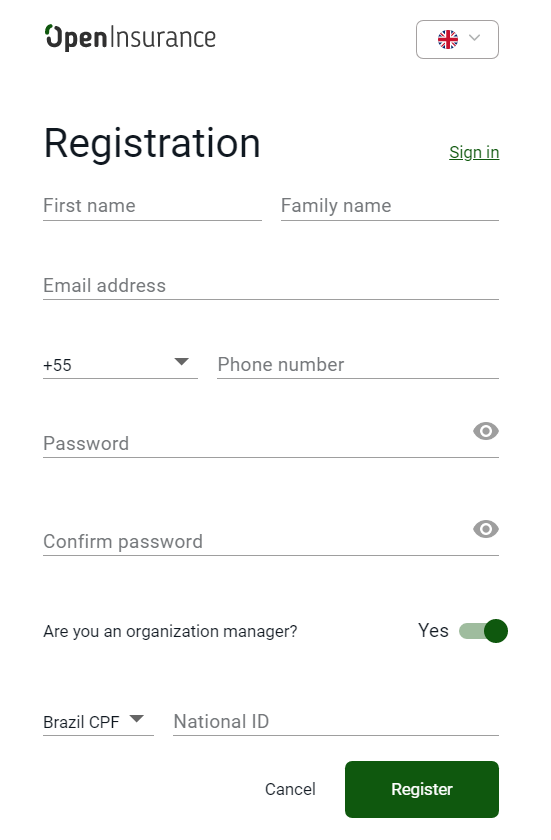Viewport: 551px width, 840px height.
Task: Click the OpenInsurance logo
Action: [130, 38]
